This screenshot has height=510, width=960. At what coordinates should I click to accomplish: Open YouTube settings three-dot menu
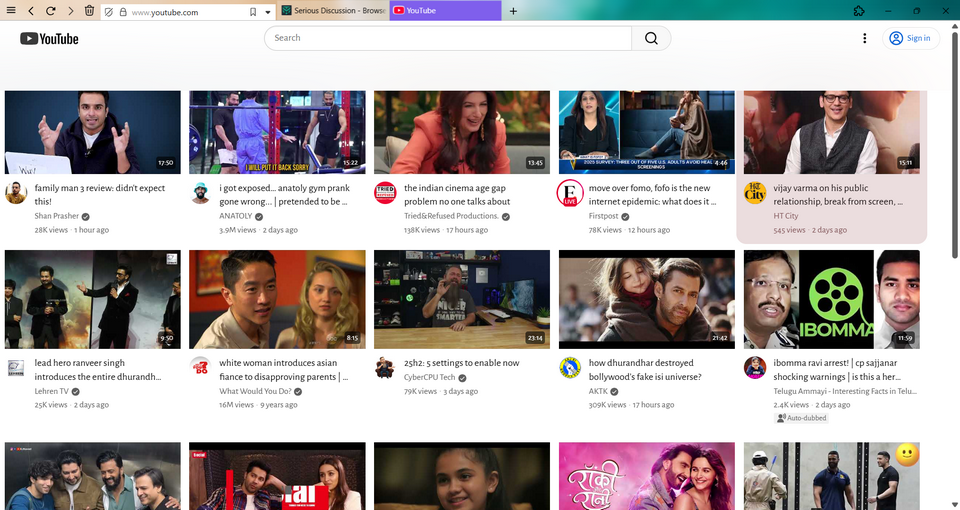pyautogui.click(x=864, y=38)
